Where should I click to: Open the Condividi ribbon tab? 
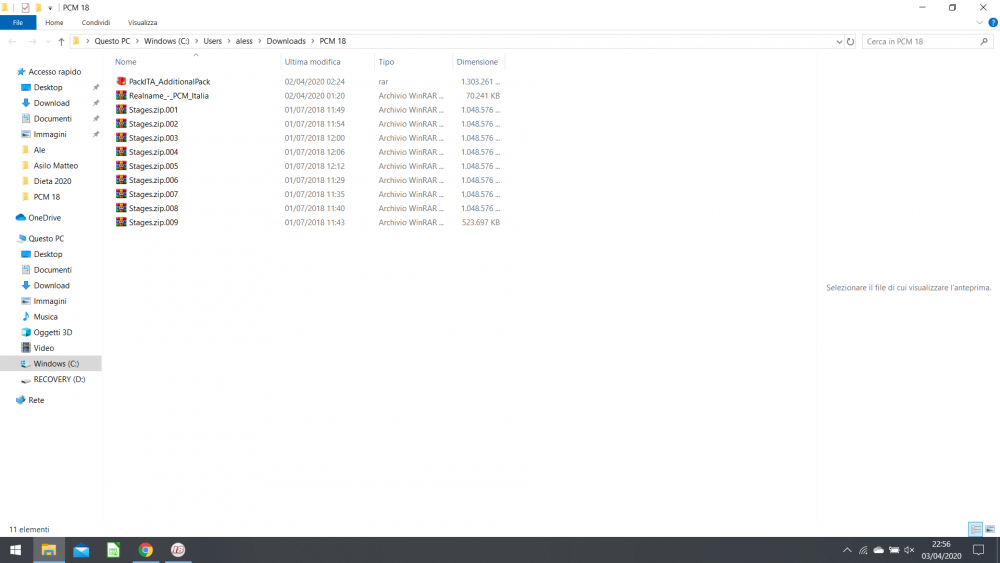point(96,22)
